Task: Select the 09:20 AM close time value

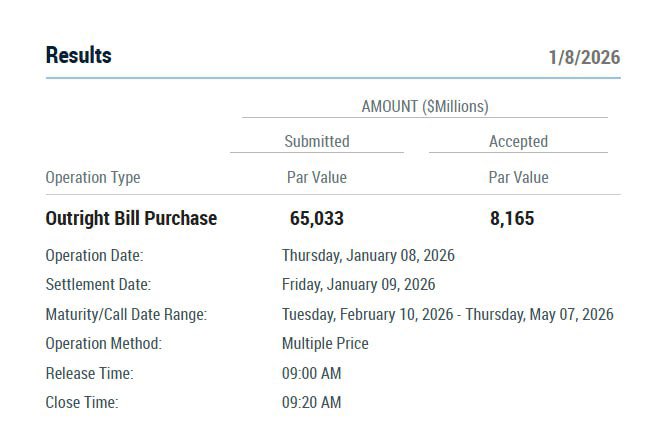Action: 311,403
